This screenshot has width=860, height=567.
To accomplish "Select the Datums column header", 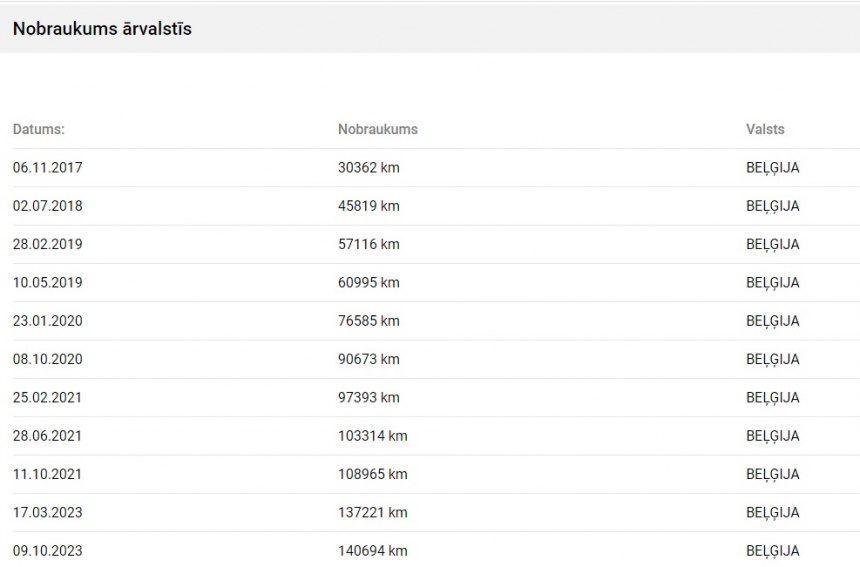I will tap(38, 129).
